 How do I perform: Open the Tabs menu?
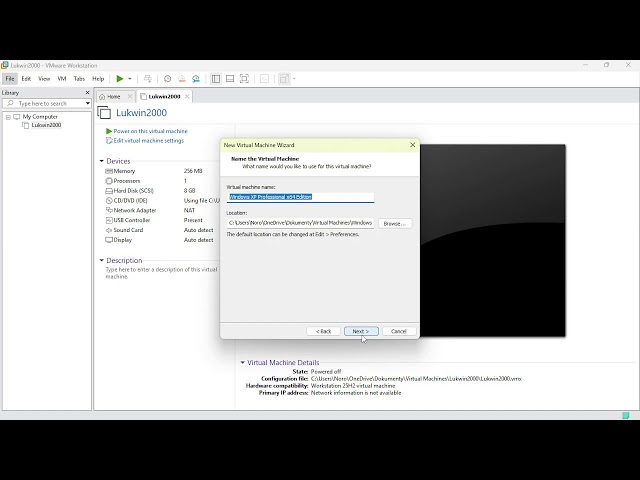click(x=79, y=79)
